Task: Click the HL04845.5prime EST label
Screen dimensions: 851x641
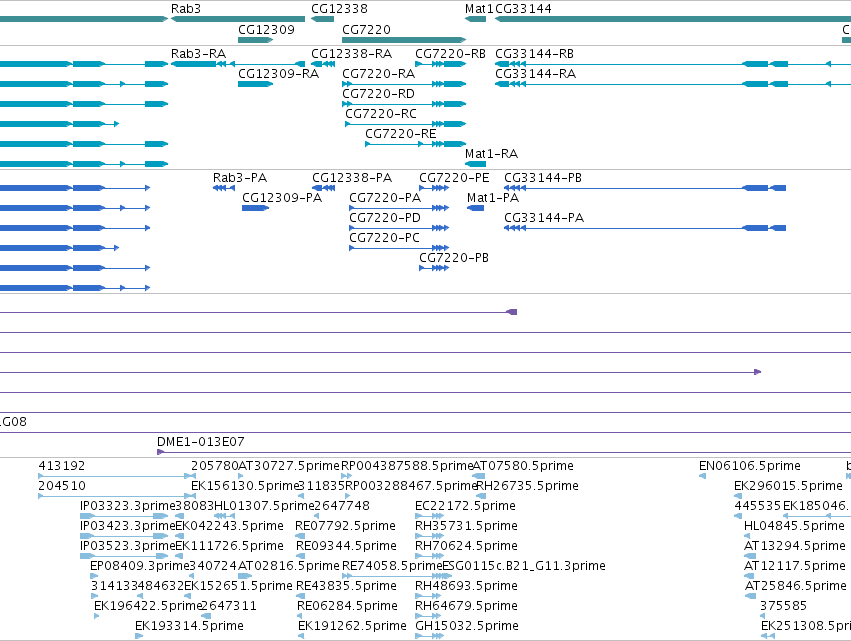Action: tap(795, 526)
